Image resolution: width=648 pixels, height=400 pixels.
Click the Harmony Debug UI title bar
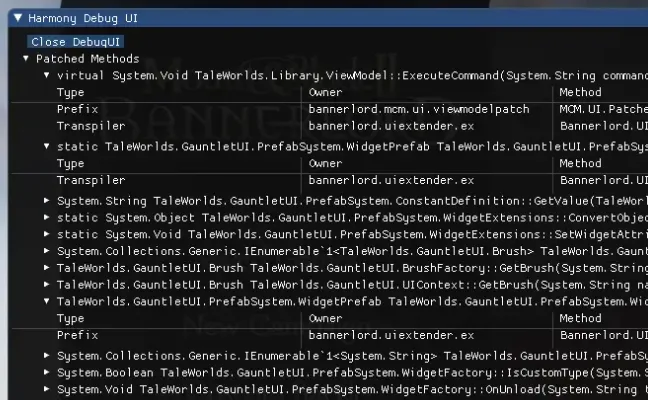coord(300,18)
